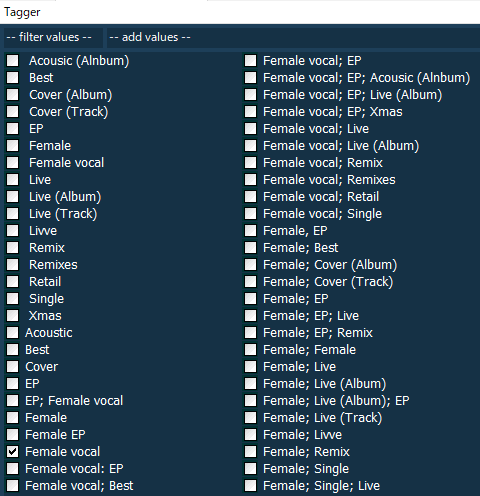480x496 pixels.
Task: Check the standalone 'Remixes' checkbox
Action: [x=13, y=264]
